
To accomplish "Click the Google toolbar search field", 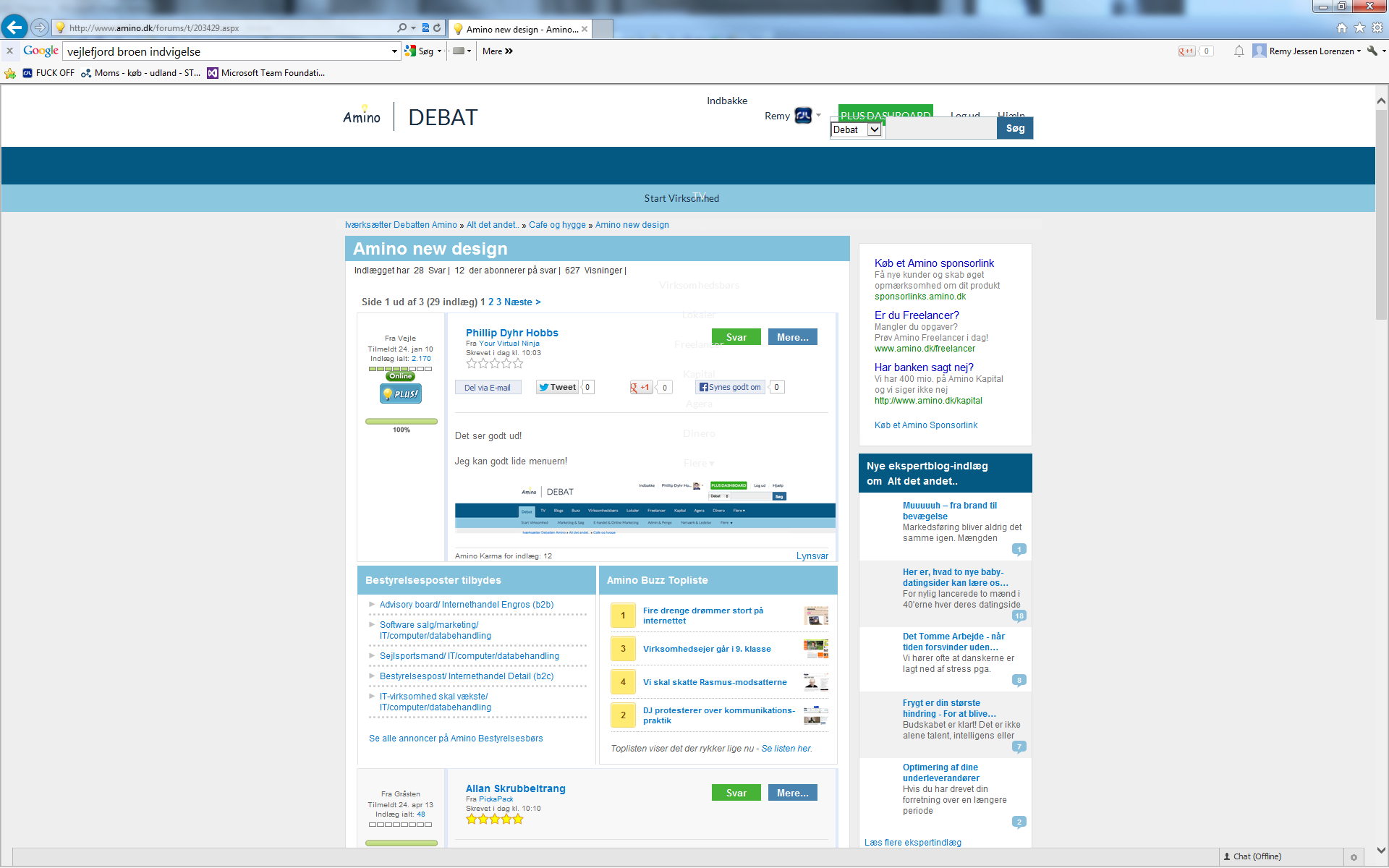I will tap(226, 51).
